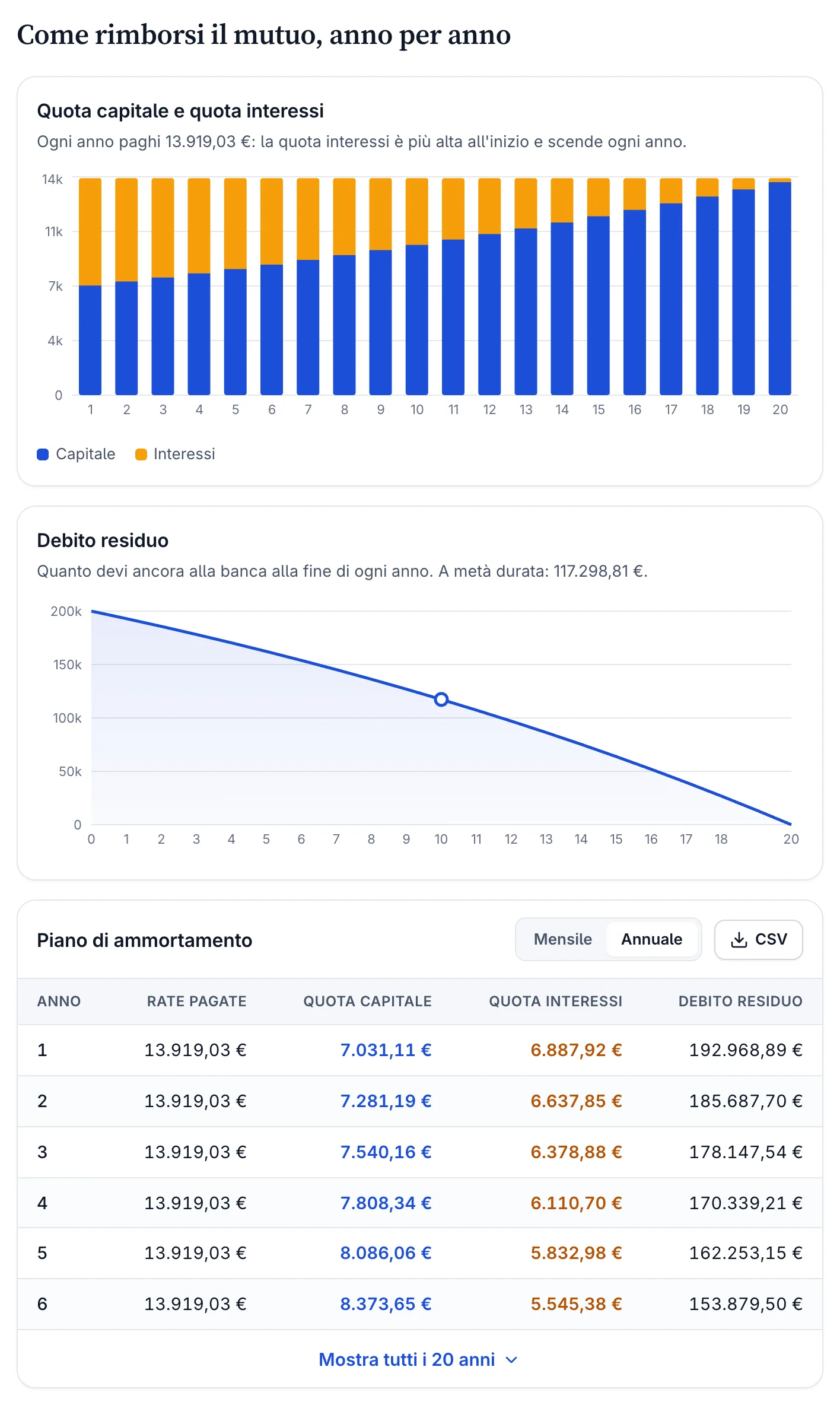Click the DEBITO RESIDUO column header
Image resolution: width=840 pixels, height=1405 pixels.
click(740, 1002)
